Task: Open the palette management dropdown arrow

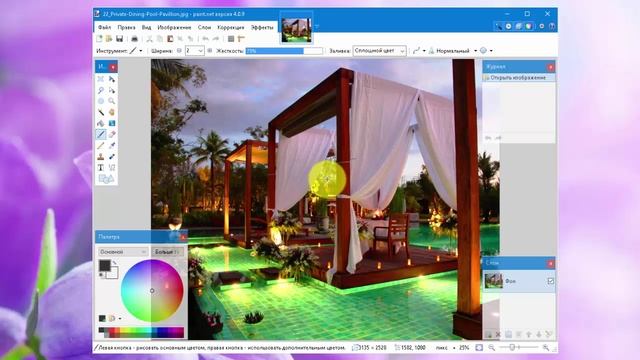Action: click(120, 318)
